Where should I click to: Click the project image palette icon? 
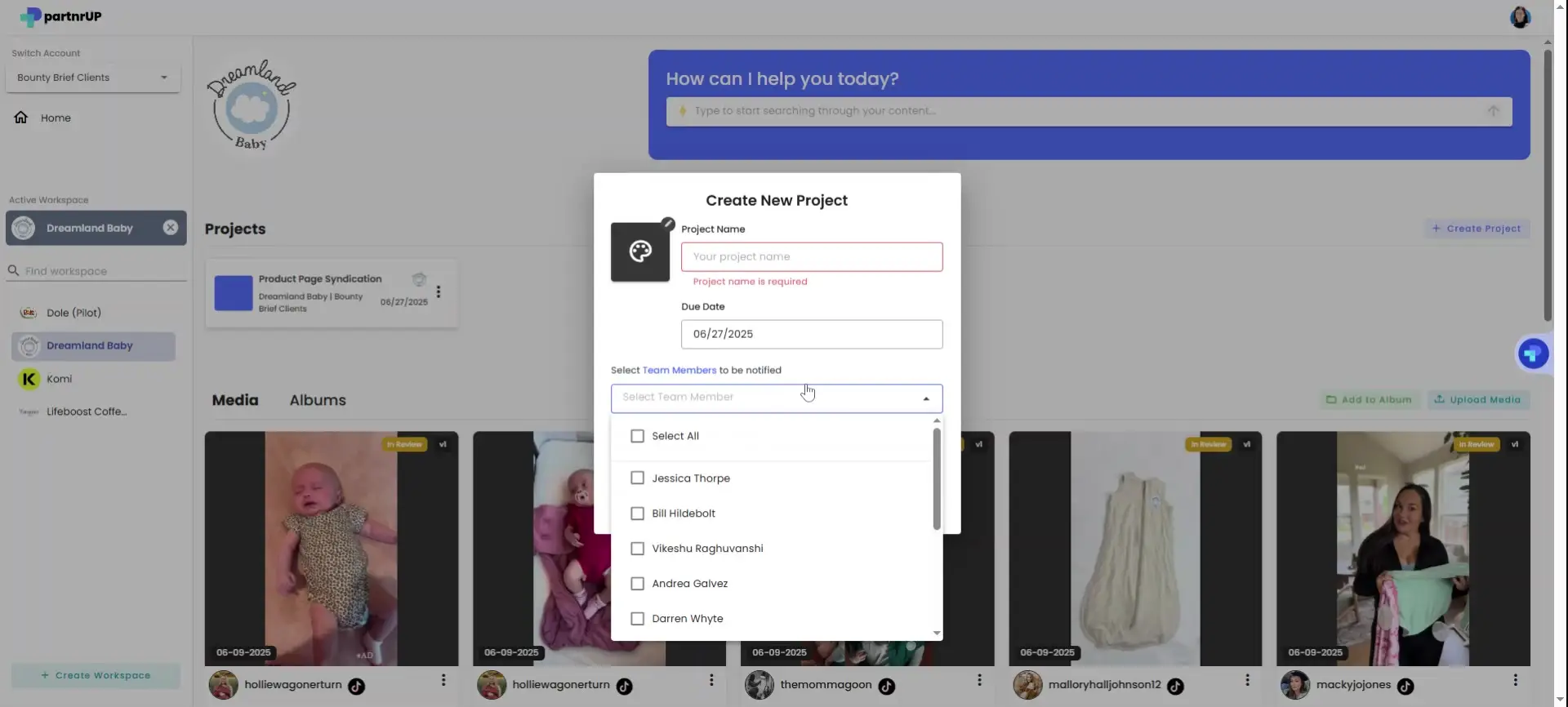coord(640,251)
